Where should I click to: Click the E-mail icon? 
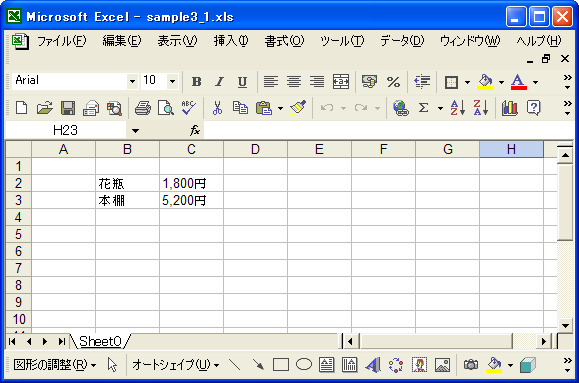[91, 108]
